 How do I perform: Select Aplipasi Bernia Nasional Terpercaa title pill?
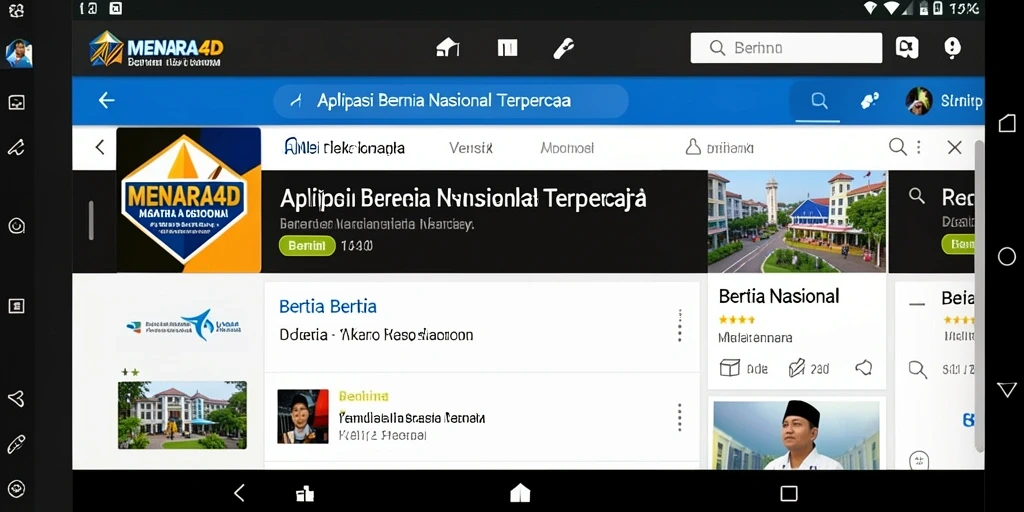click(x=451, y=101)
